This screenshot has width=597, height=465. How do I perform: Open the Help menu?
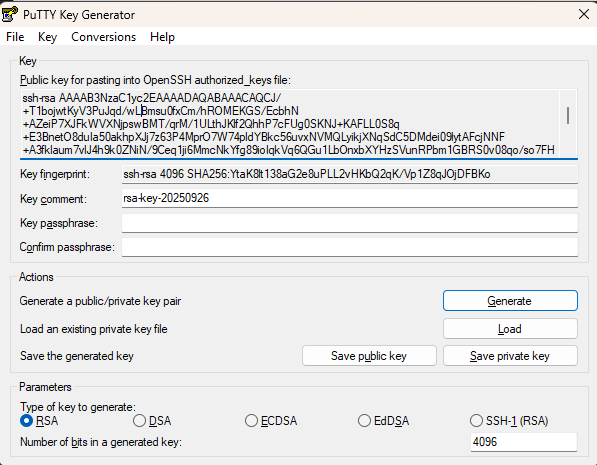(x=162, y=37)
